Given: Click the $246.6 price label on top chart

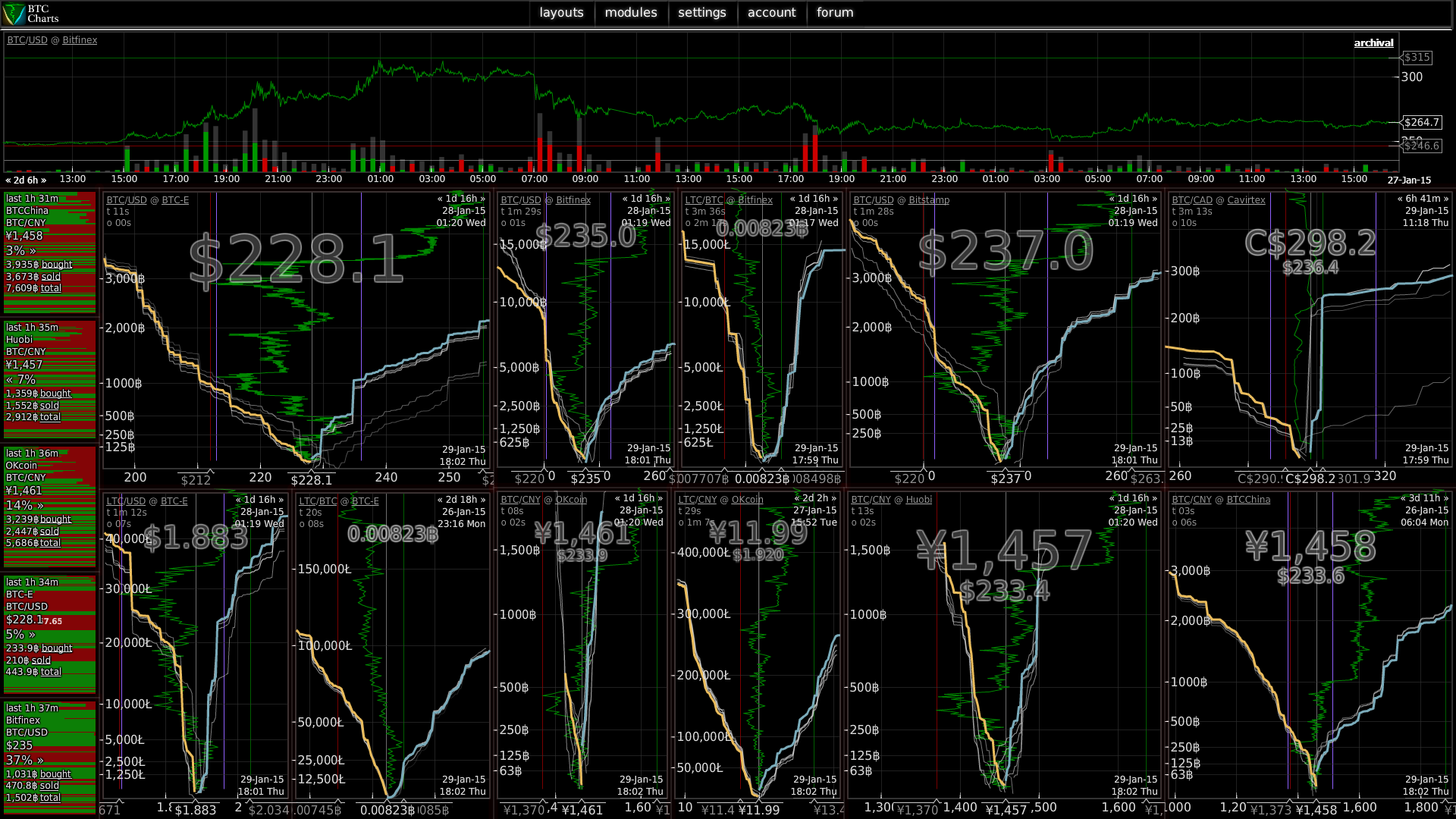Looking at the screenshot, I should point(1420,146).
